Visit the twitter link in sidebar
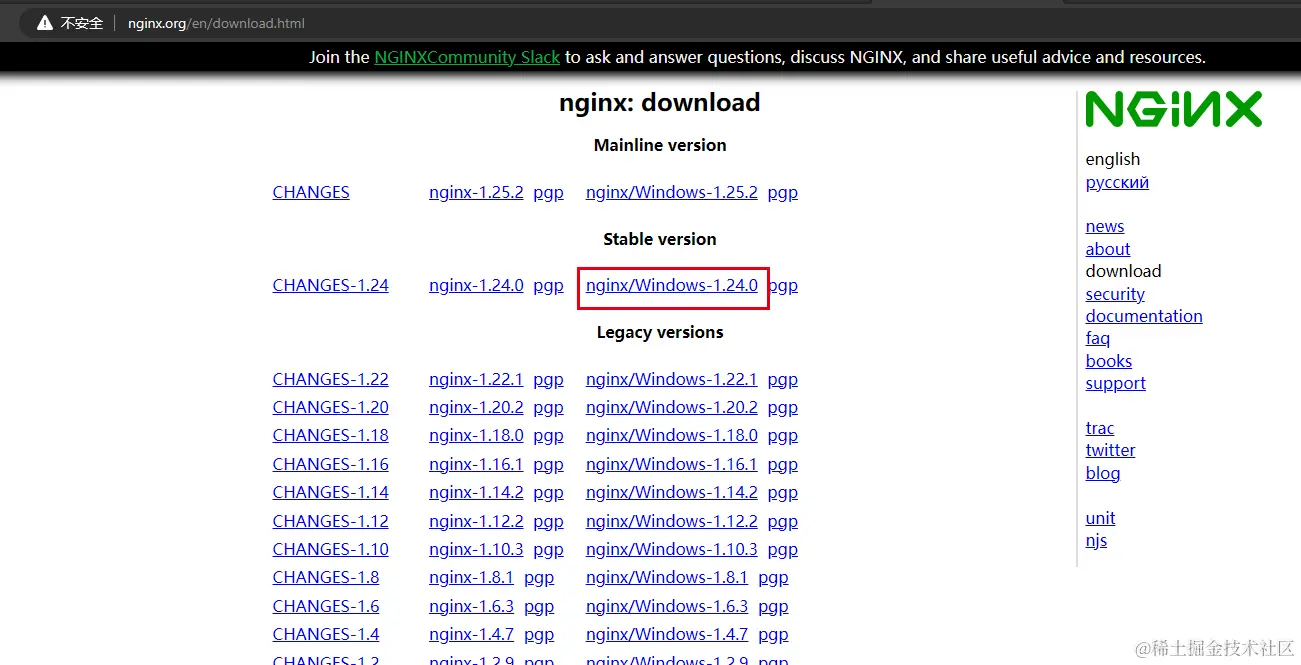 point(1111,450)
